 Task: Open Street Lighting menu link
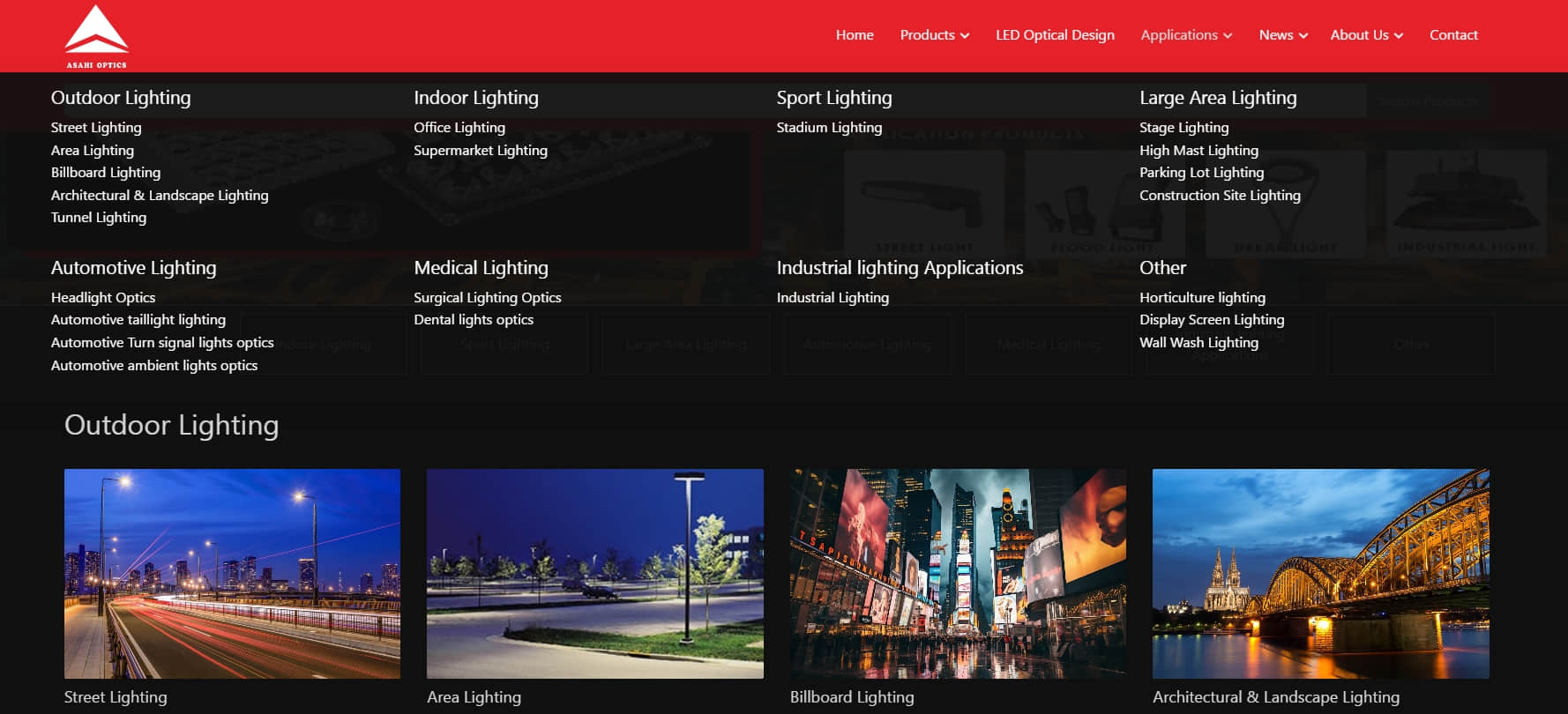pos(96,128)
